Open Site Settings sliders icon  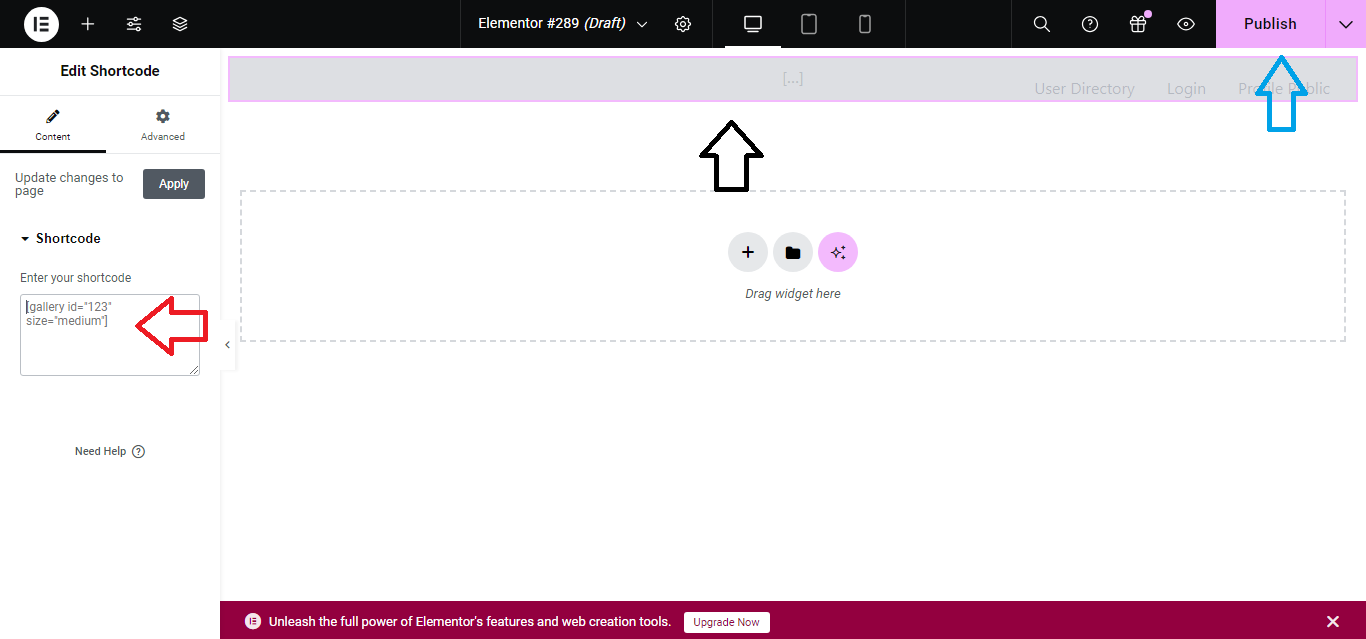[x=134, y=24]
